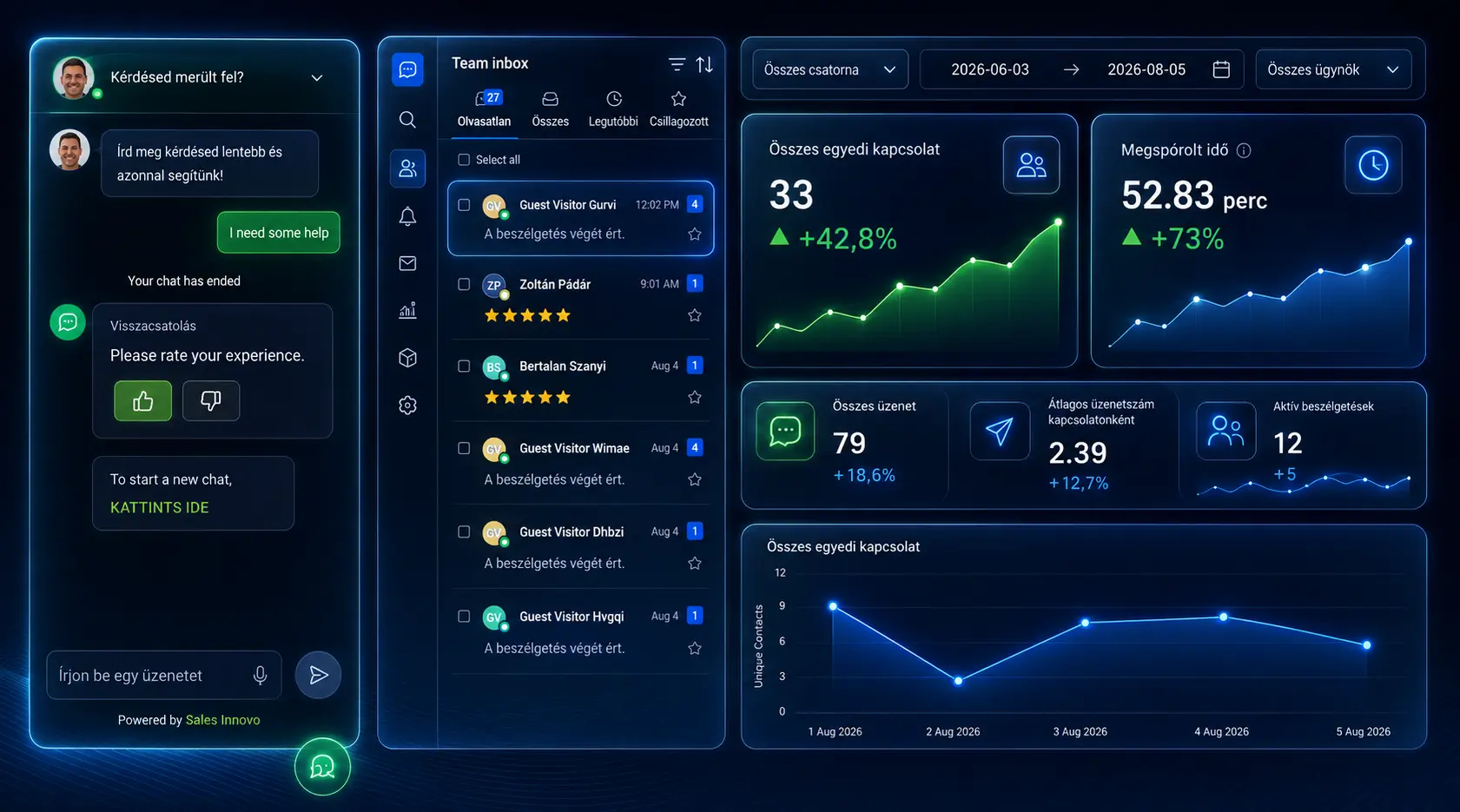The image size is (1460, 812).
Task: Click the thumbs down rating button
Action: [211, 400]
